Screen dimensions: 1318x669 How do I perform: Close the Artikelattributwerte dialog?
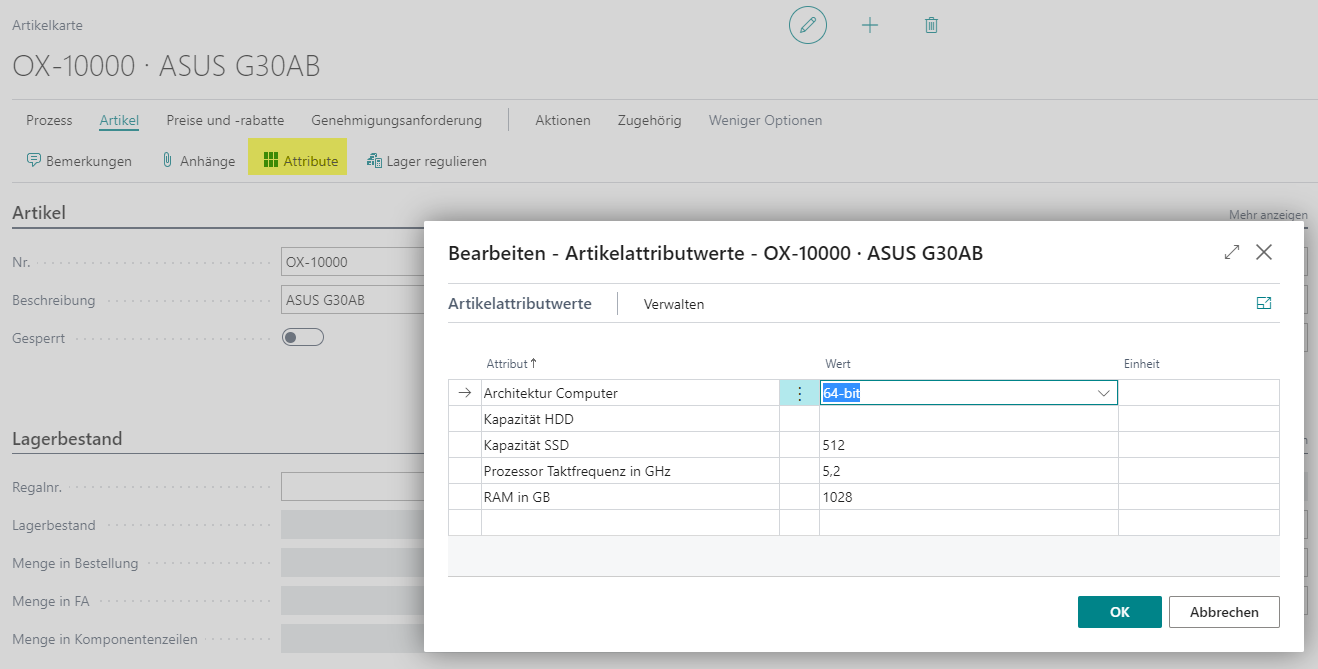[1264, 253]
